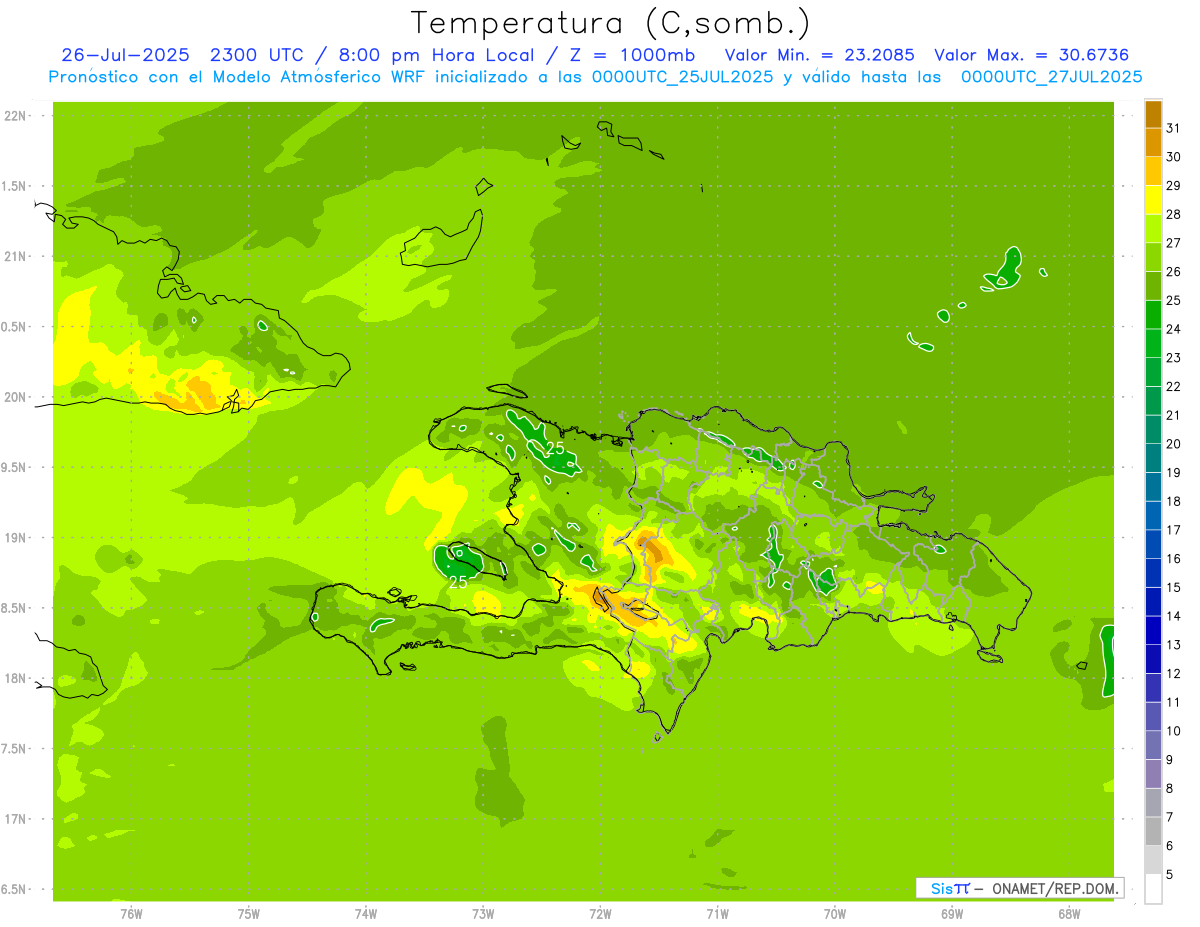1200x927 pixels.
Task: Click the "Valor Max. = 30.6736" readout
Action: click(x=1030, y=55)
